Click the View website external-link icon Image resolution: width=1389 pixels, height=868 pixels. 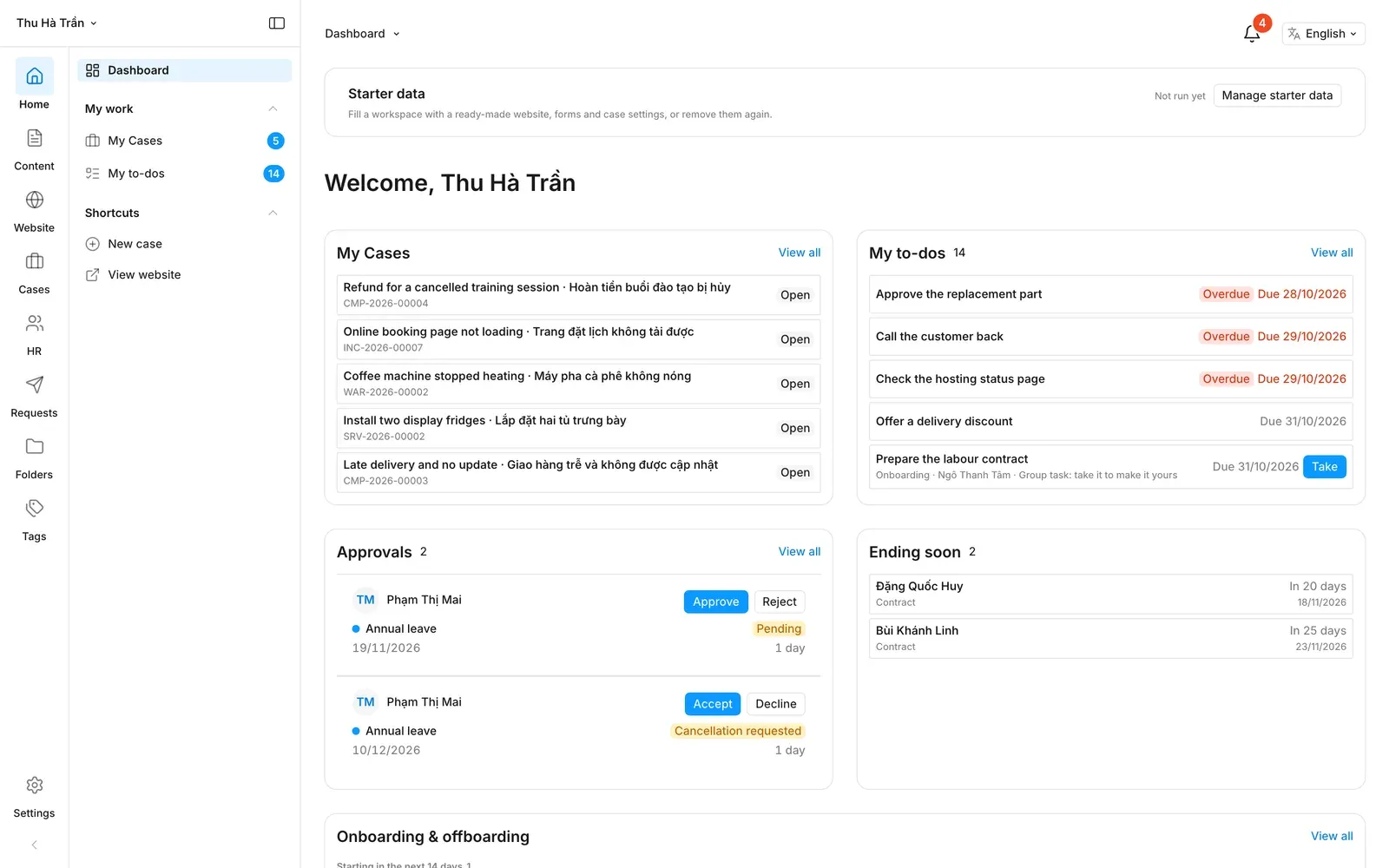93,275
